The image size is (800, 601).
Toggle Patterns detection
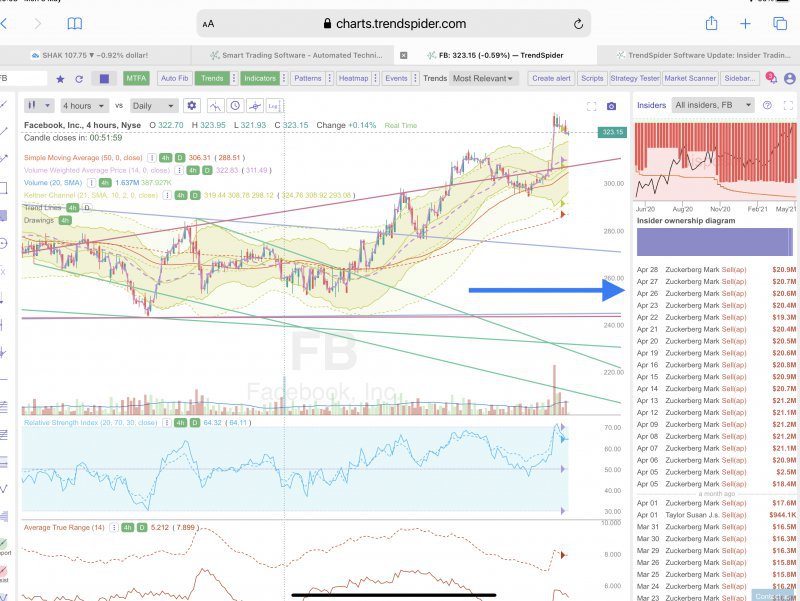(308, 79)
